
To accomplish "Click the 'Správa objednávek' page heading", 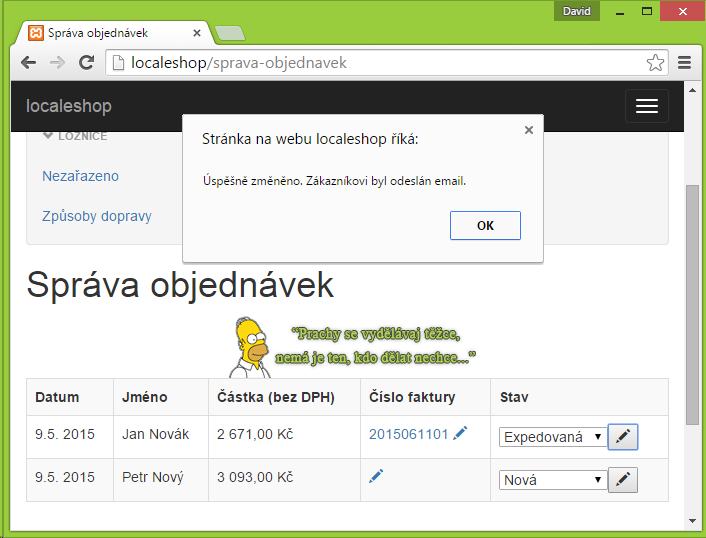I will pos(180,285).
